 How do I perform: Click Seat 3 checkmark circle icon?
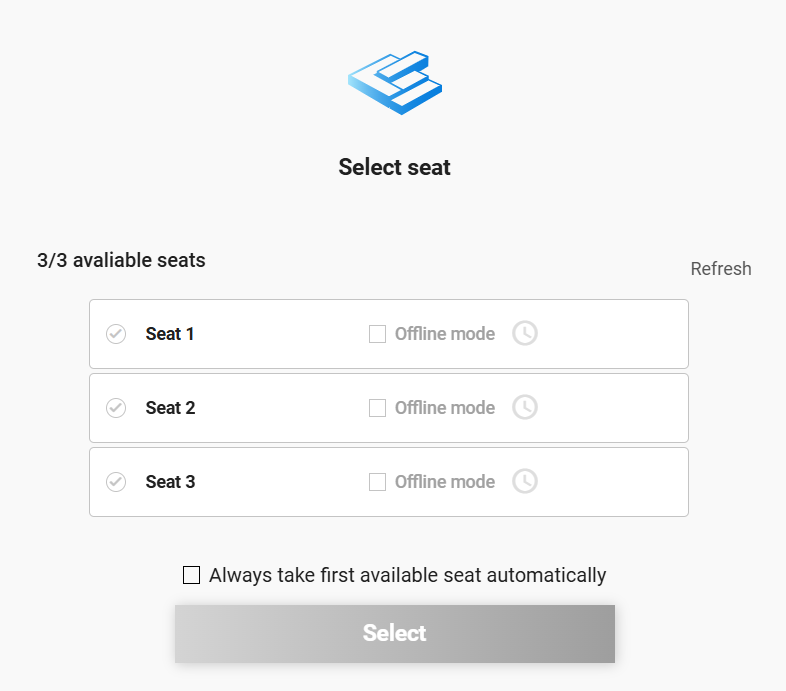click(x=116, y=482)
